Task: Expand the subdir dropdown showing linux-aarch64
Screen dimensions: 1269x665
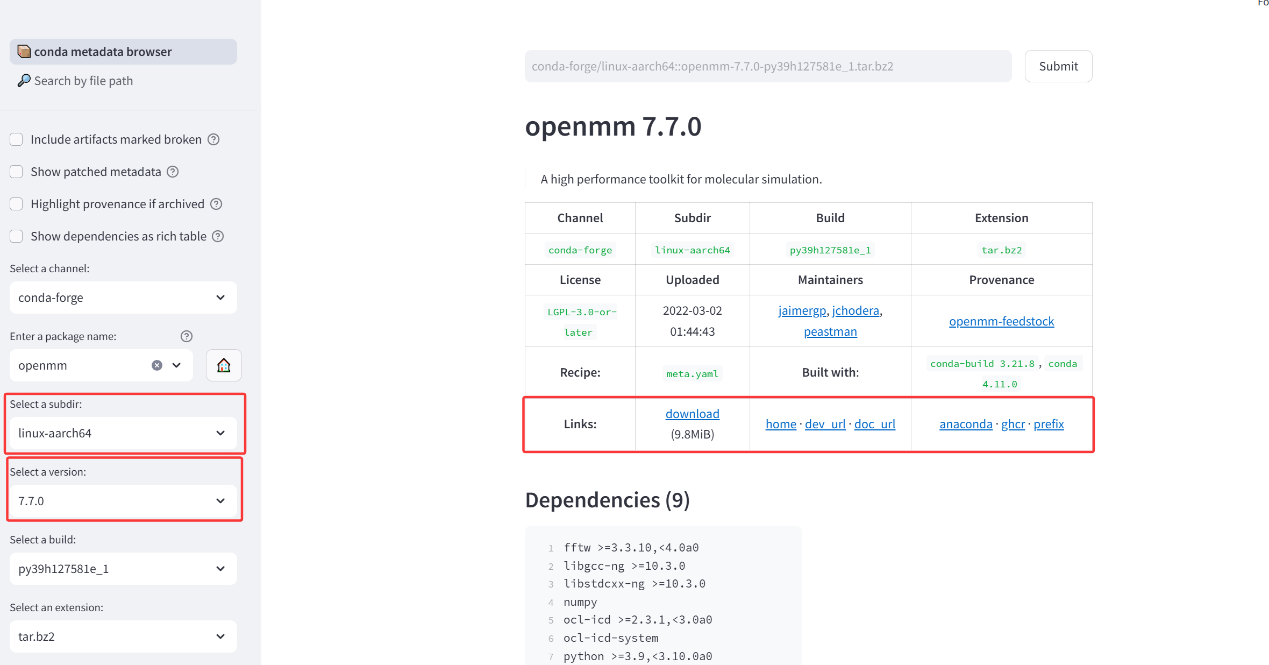Action: point(123,432)
